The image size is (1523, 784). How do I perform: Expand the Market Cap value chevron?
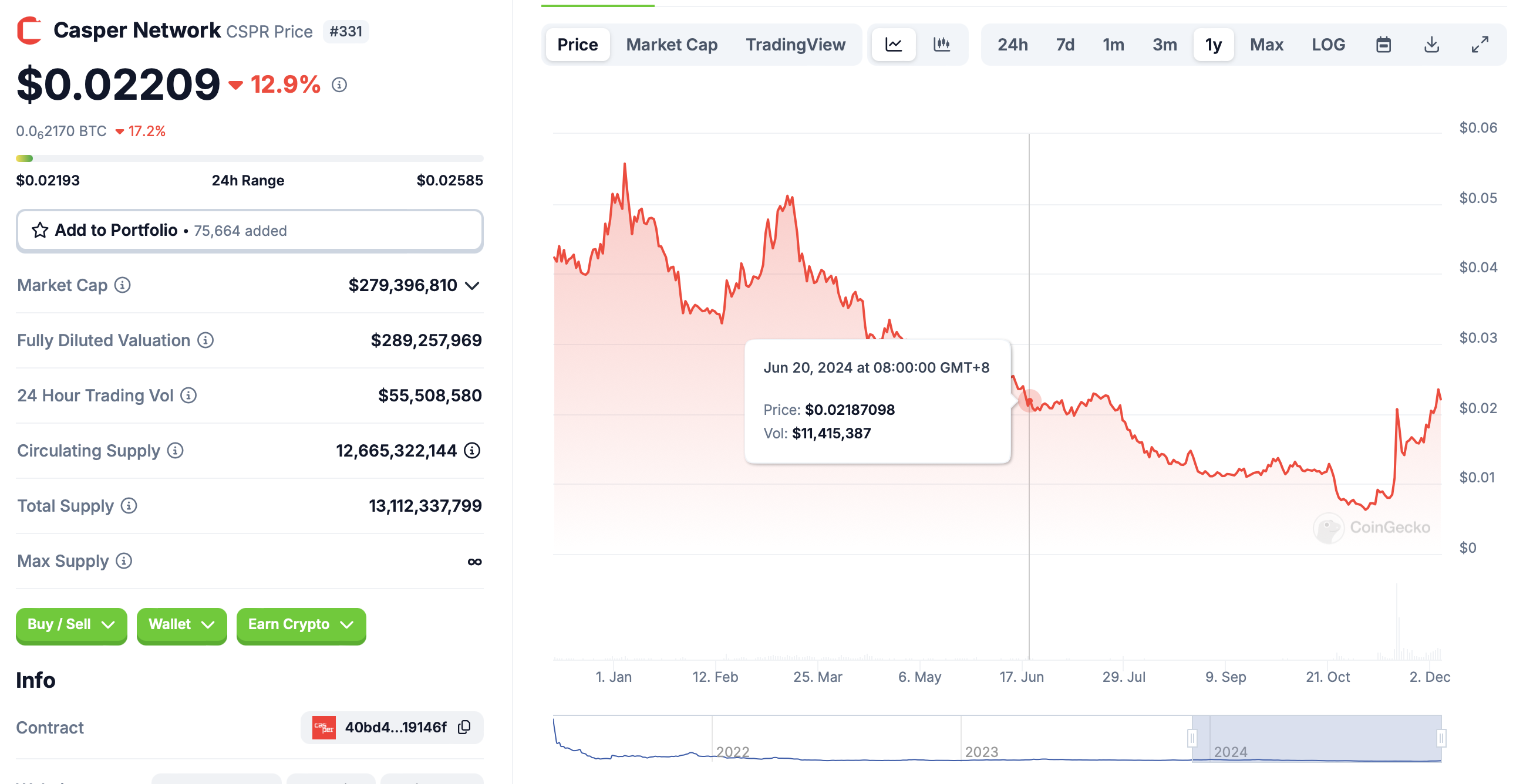pos(472,286)
